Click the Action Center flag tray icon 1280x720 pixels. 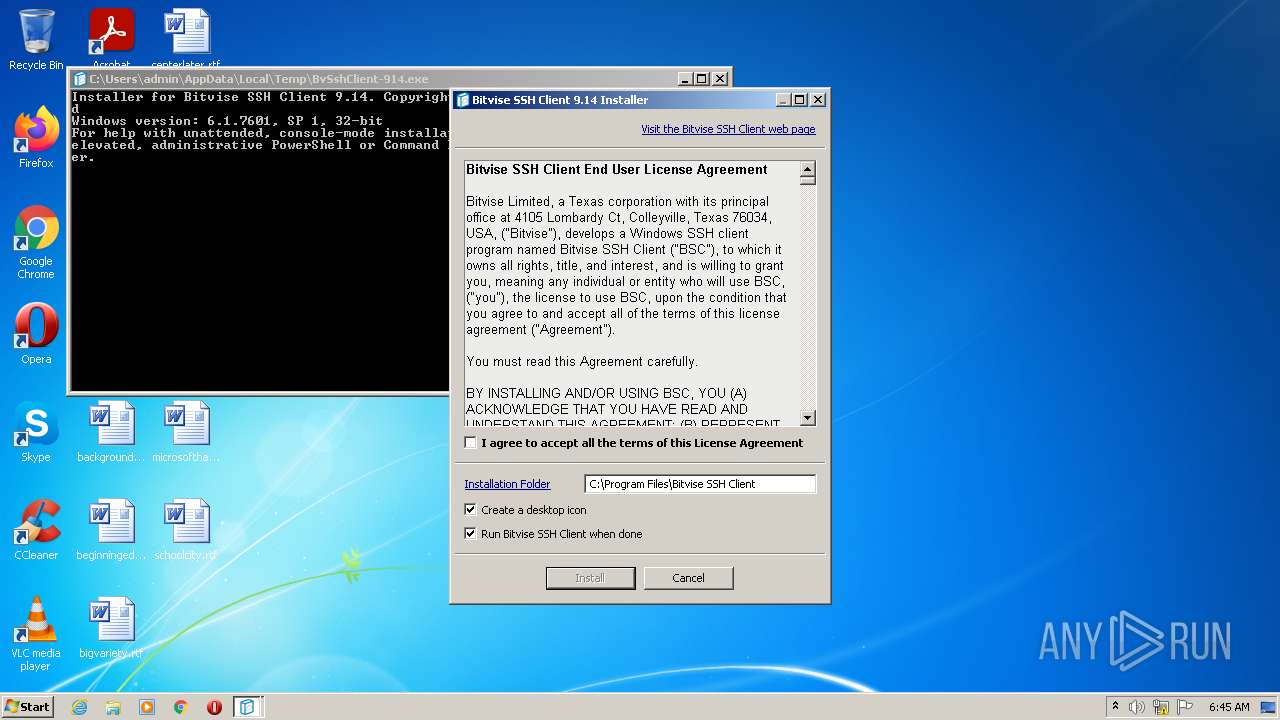(x=1185, y=707)
